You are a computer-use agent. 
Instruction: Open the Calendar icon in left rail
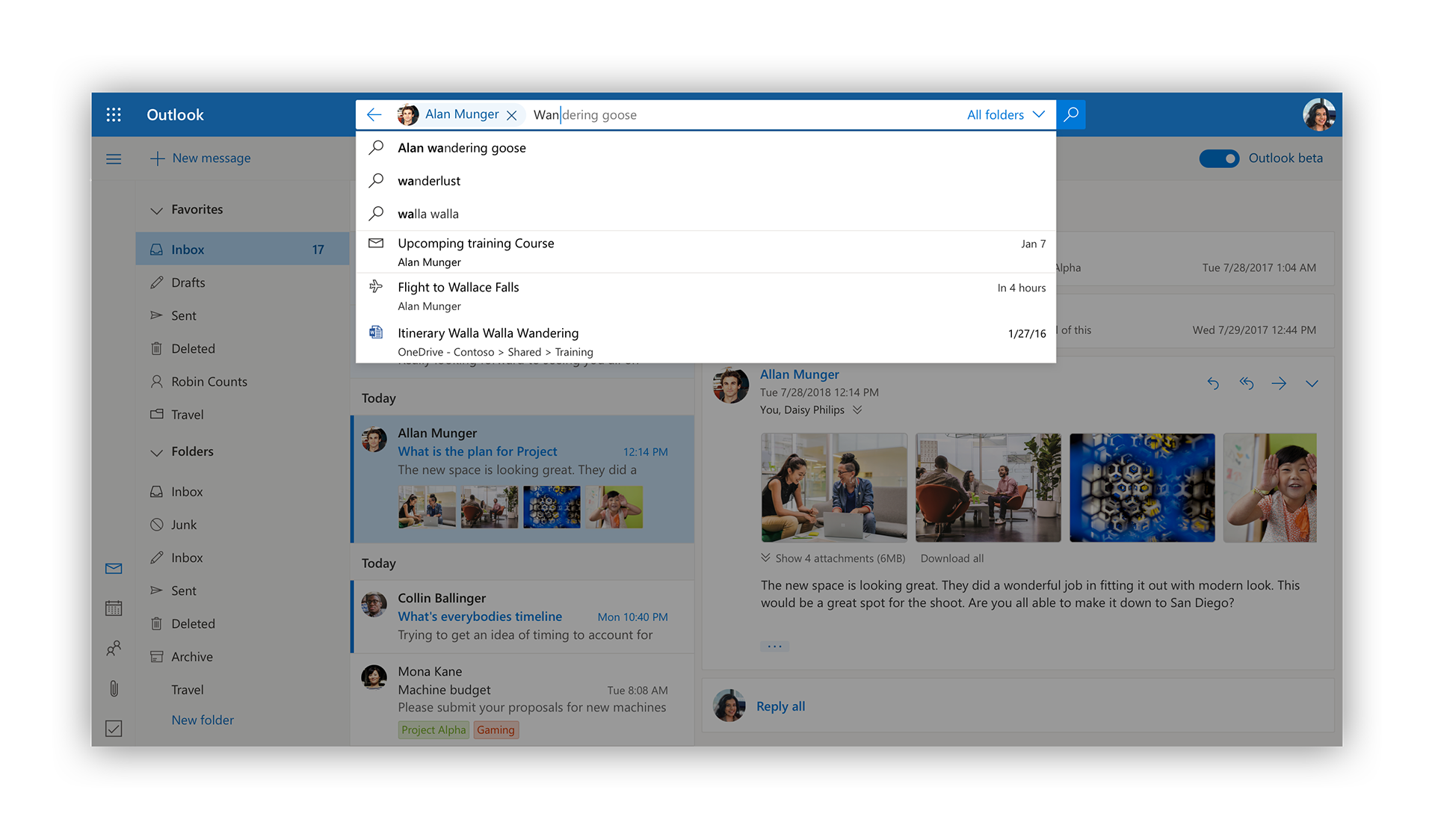114,608
